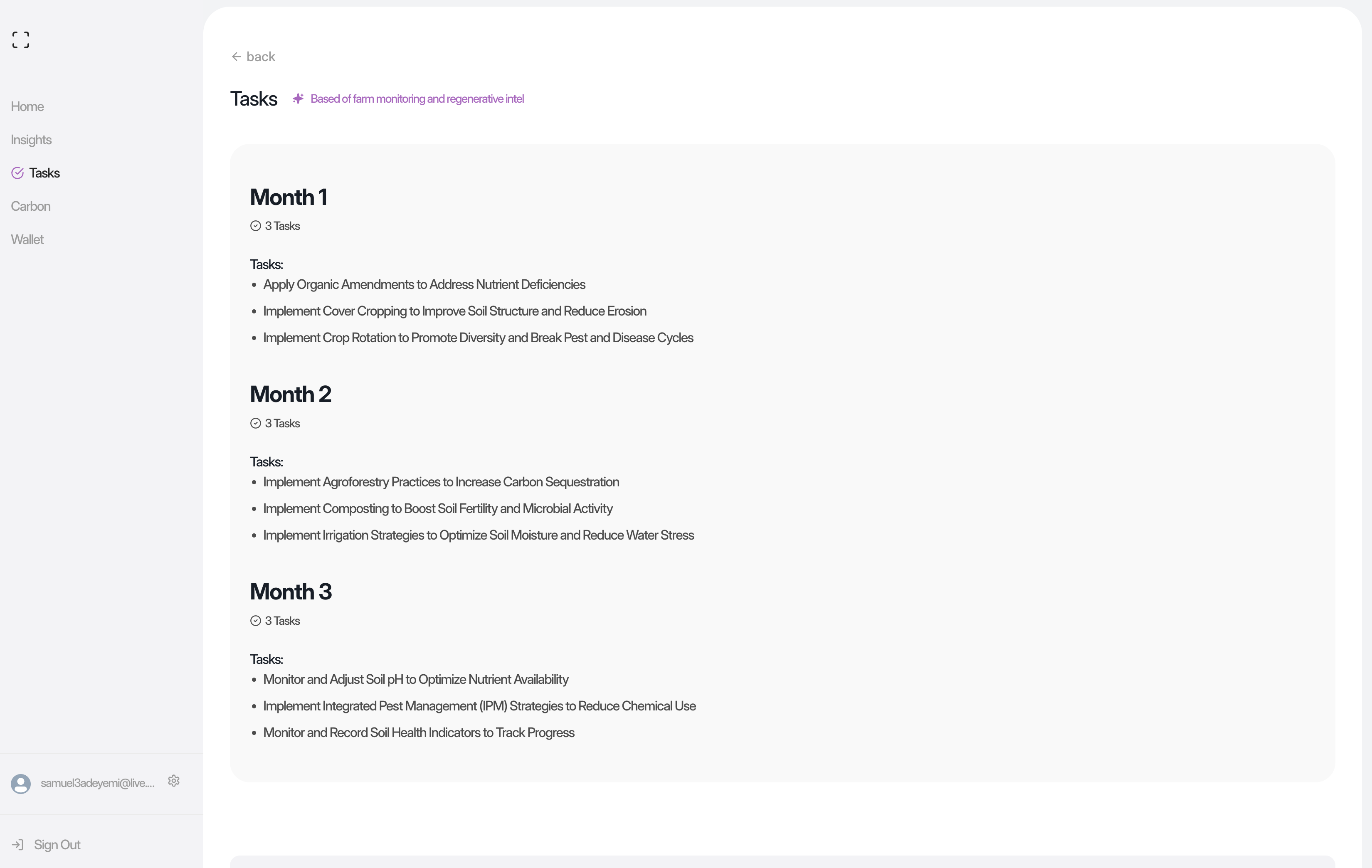Screen dimensions: 1372x868
Task: Select the Month 1 heading
Action: click(x=288, y=197)
